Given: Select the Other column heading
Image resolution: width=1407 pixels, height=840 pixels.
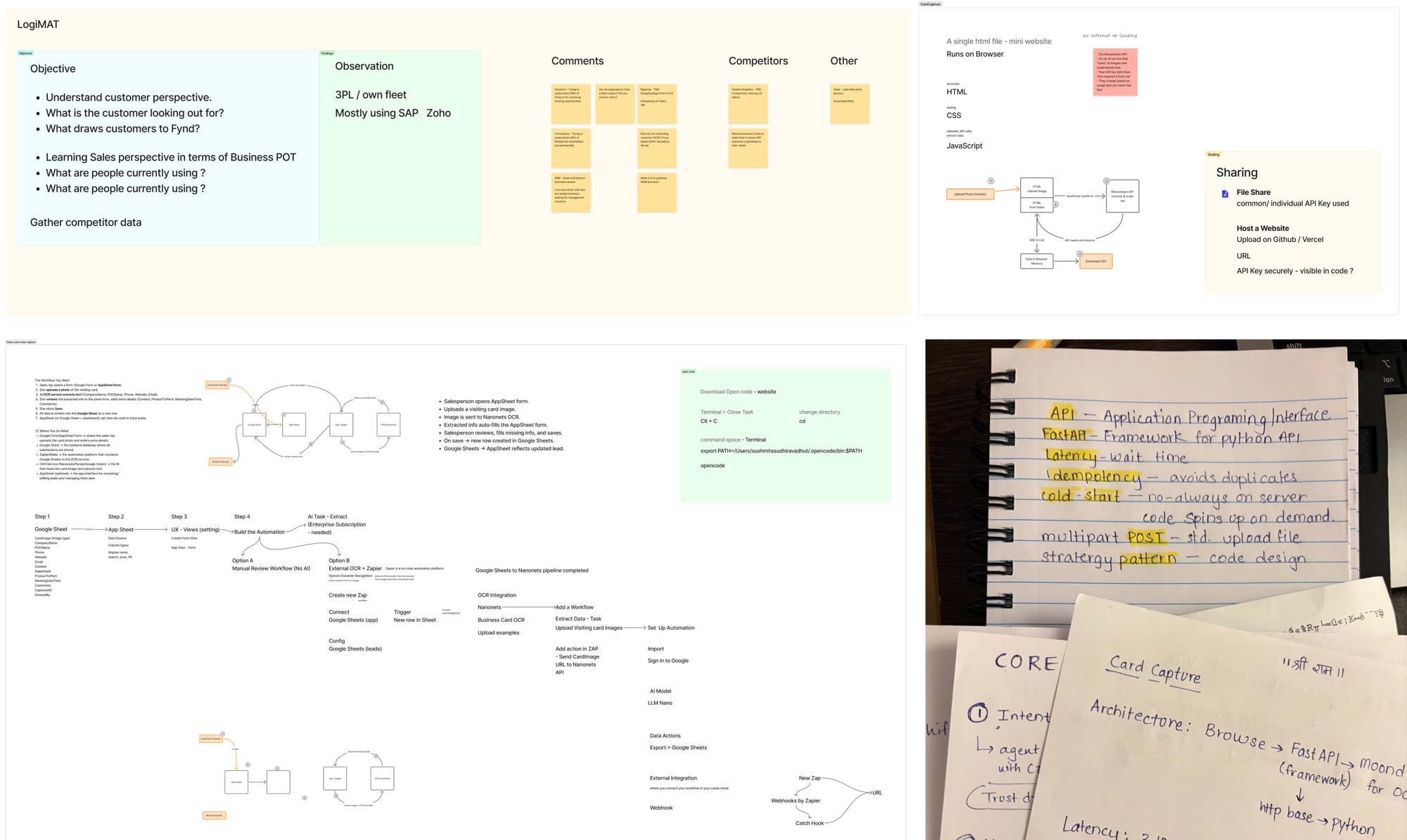Looking at the screenshot, I should (843, 61).
